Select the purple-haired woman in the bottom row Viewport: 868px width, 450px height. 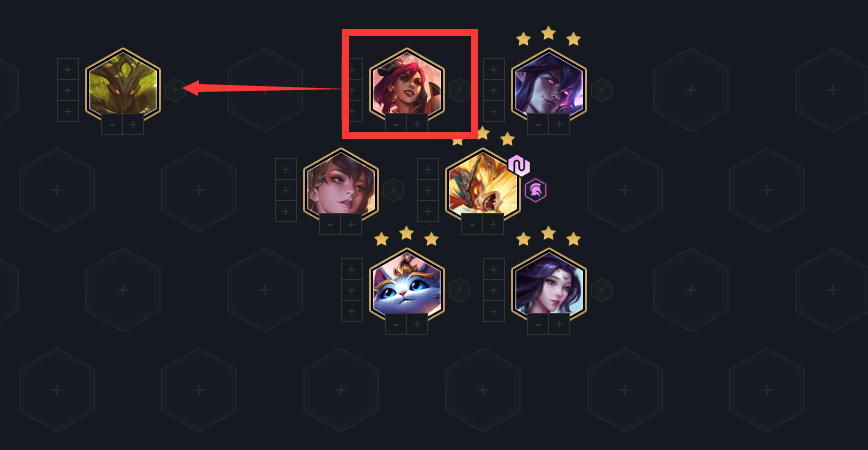(x=549, y=287)
